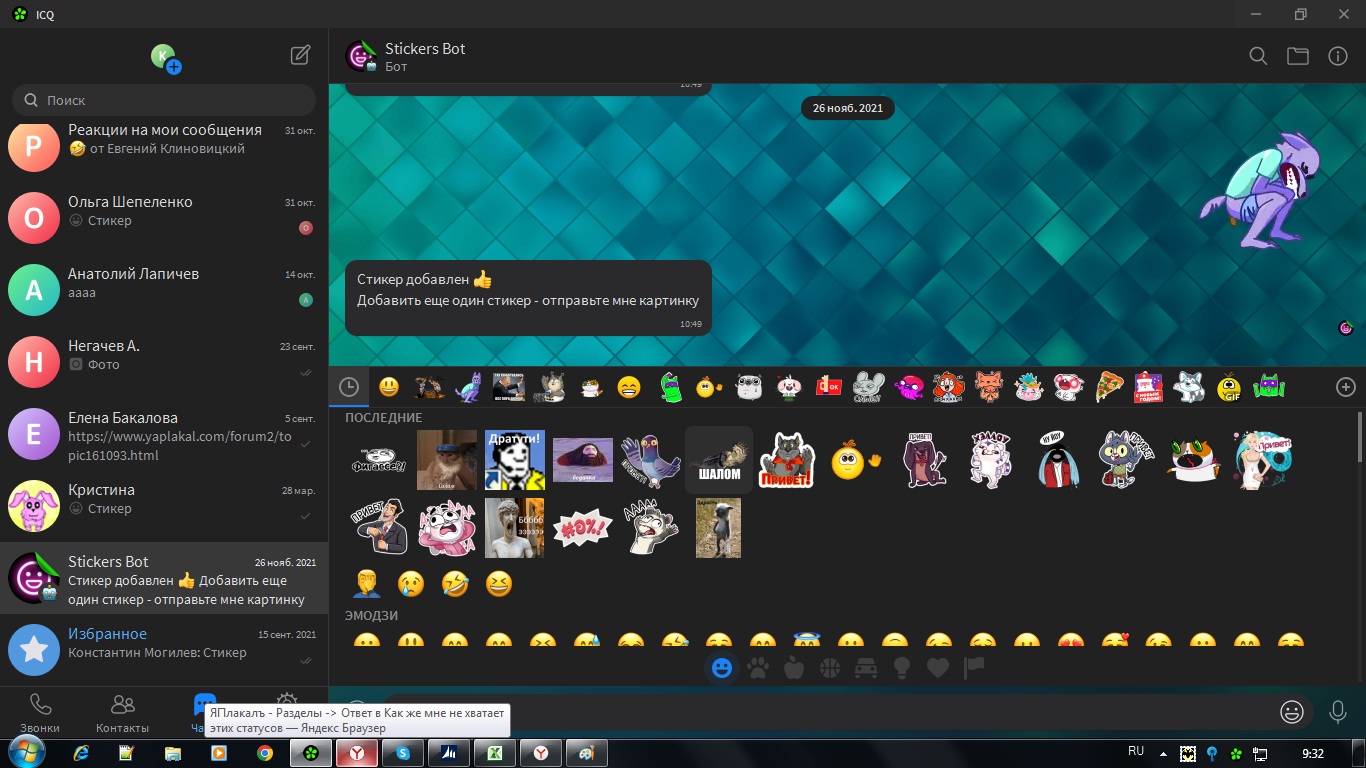Open chat with Елена Бакалова
1366x768 pixels.
[x=164, y=434]
